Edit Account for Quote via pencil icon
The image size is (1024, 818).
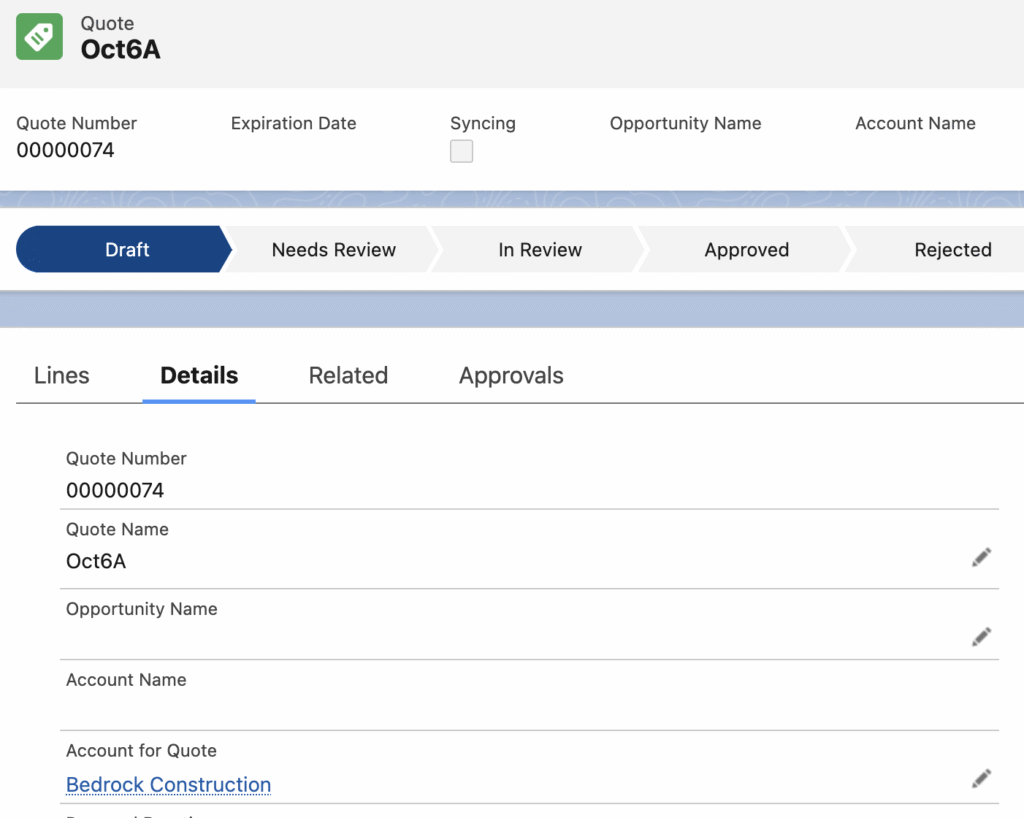click(x=981, y=778)
